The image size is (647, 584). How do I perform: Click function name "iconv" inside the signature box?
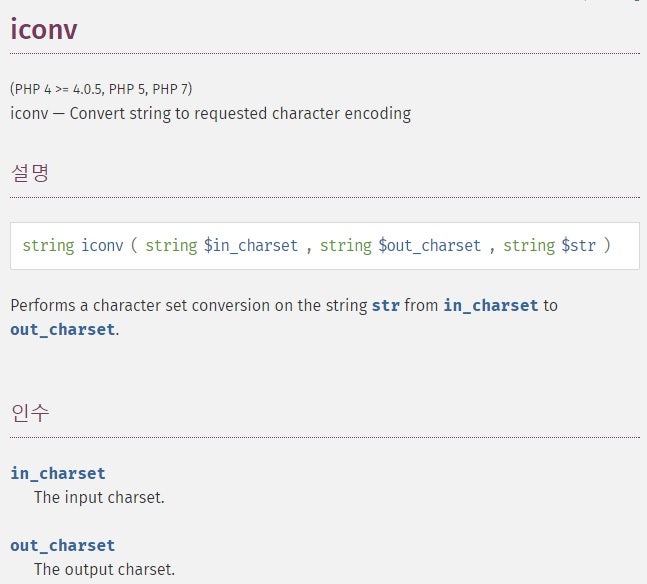[103, 245]
